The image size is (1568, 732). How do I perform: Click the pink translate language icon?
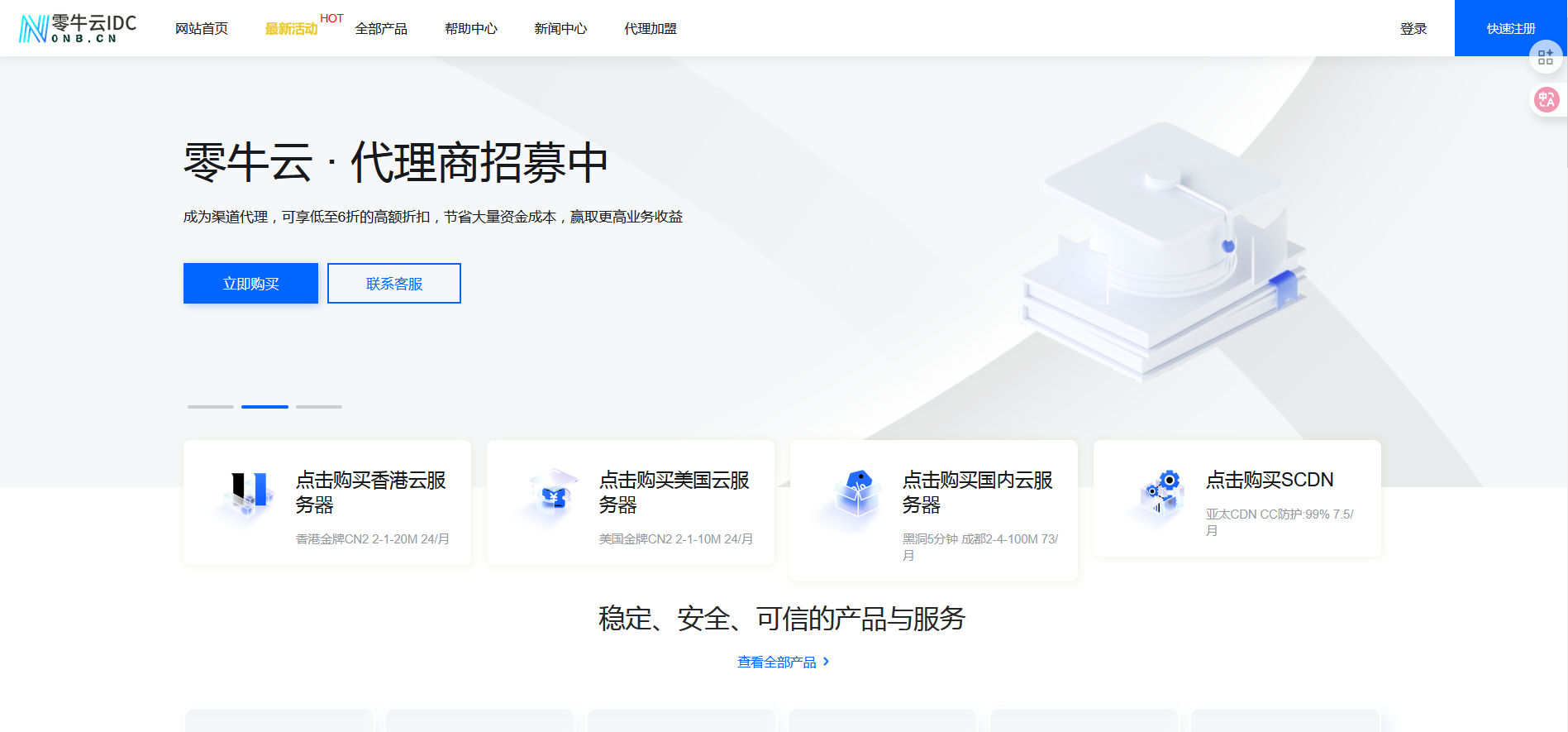pyautogui.click(x=1546, y=100)
